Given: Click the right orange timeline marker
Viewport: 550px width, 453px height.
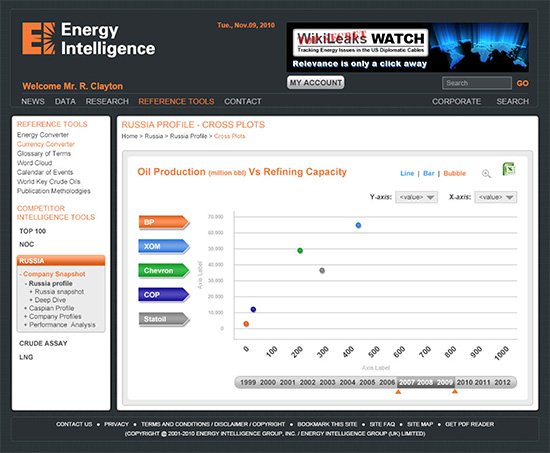Looking at the screenshot, I should (x=455, y=391).
